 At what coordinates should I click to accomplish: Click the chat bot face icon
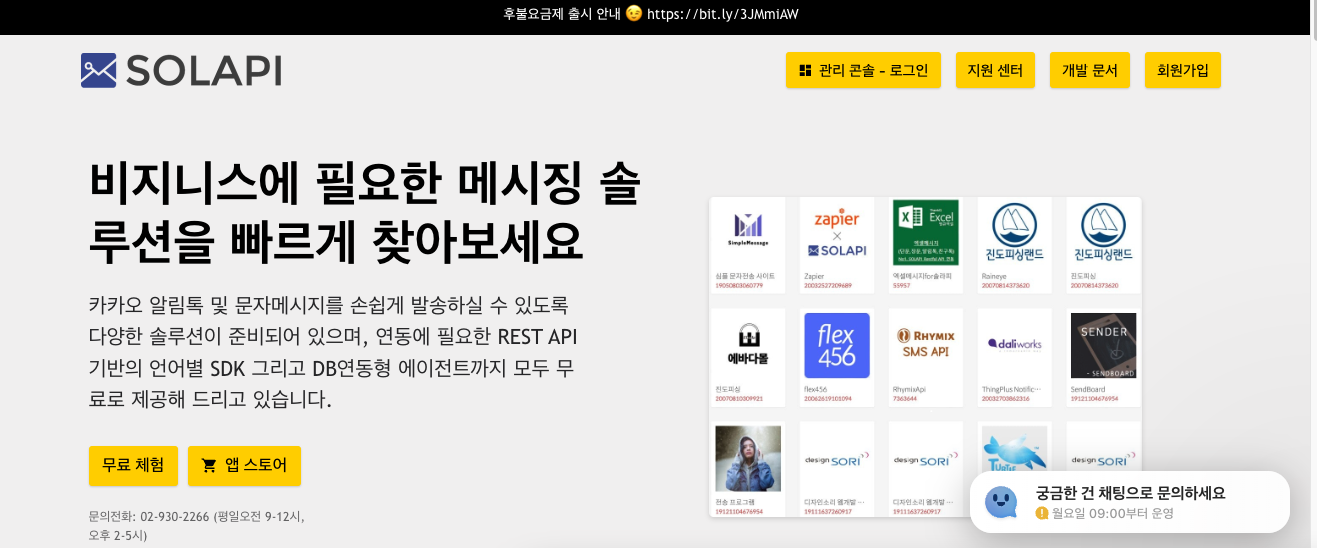point(1001,502)
